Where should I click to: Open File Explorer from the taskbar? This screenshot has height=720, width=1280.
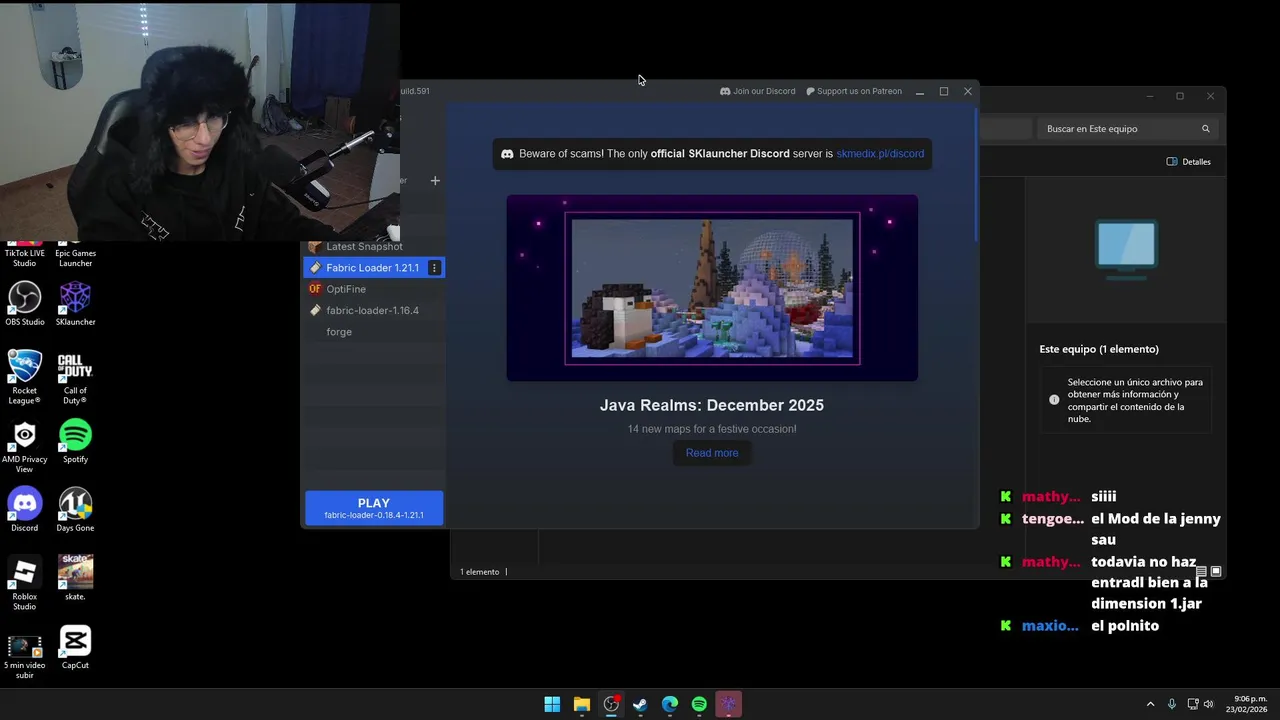tap(581, 704)
